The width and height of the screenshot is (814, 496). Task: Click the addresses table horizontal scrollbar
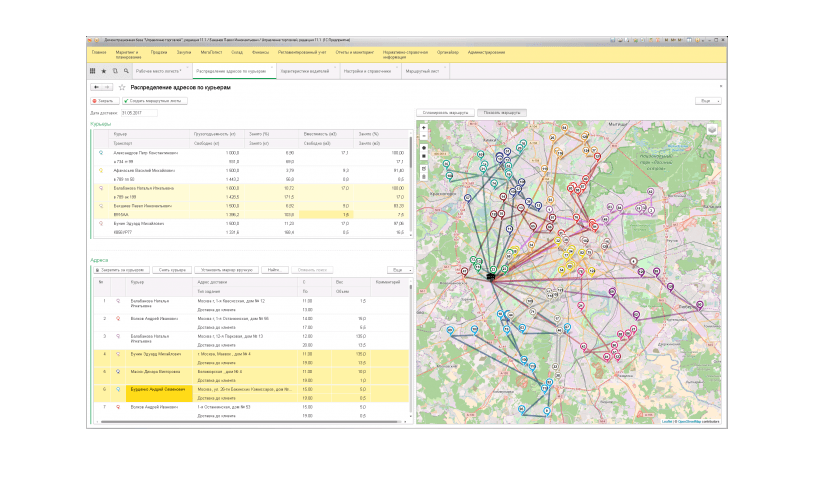coord(251,422)
